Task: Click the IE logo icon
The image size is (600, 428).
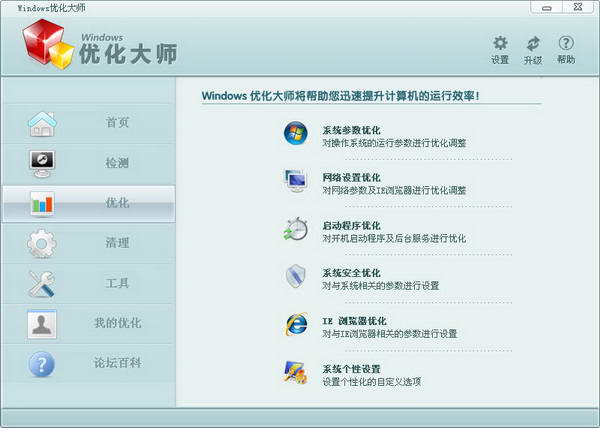Action: point(296,325)
